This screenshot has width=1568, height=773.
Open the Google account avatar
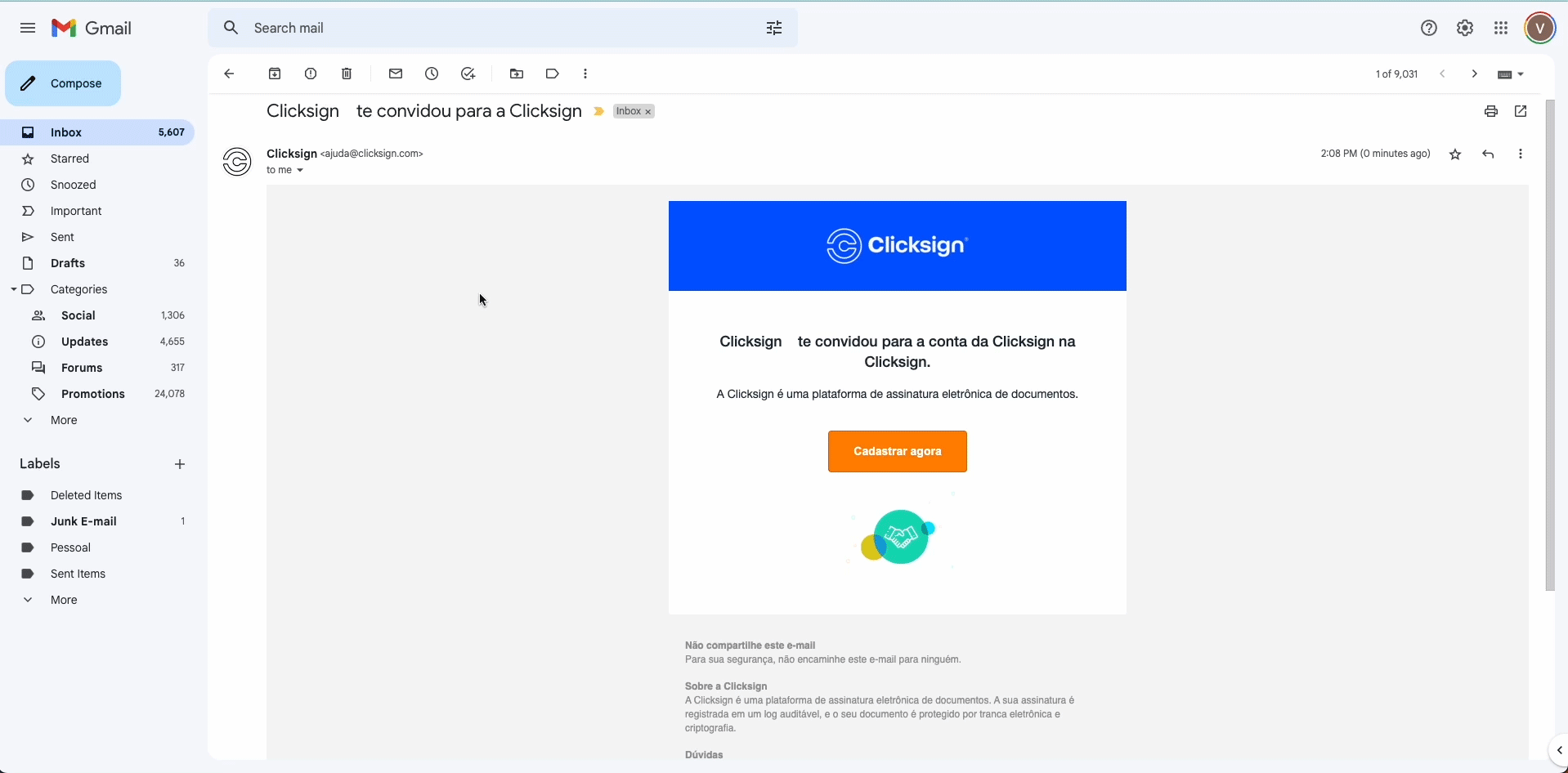(1540, 28)
